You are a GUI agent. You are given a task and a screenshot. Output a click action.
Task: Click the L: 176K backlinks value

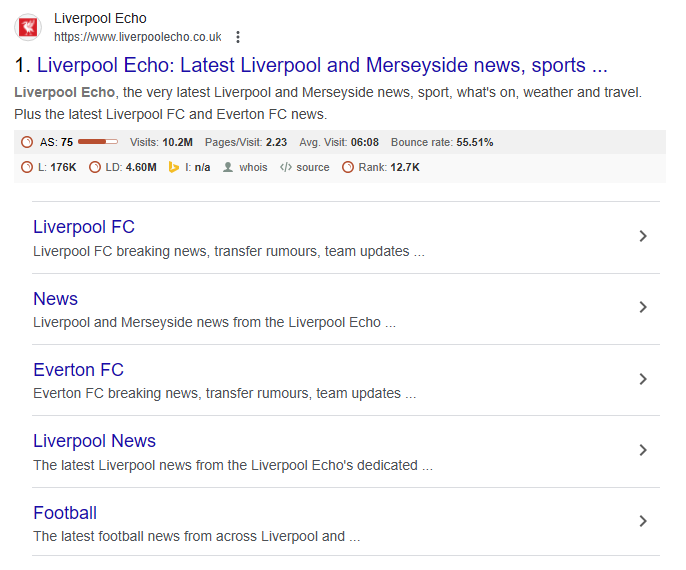tap(57, 167)
